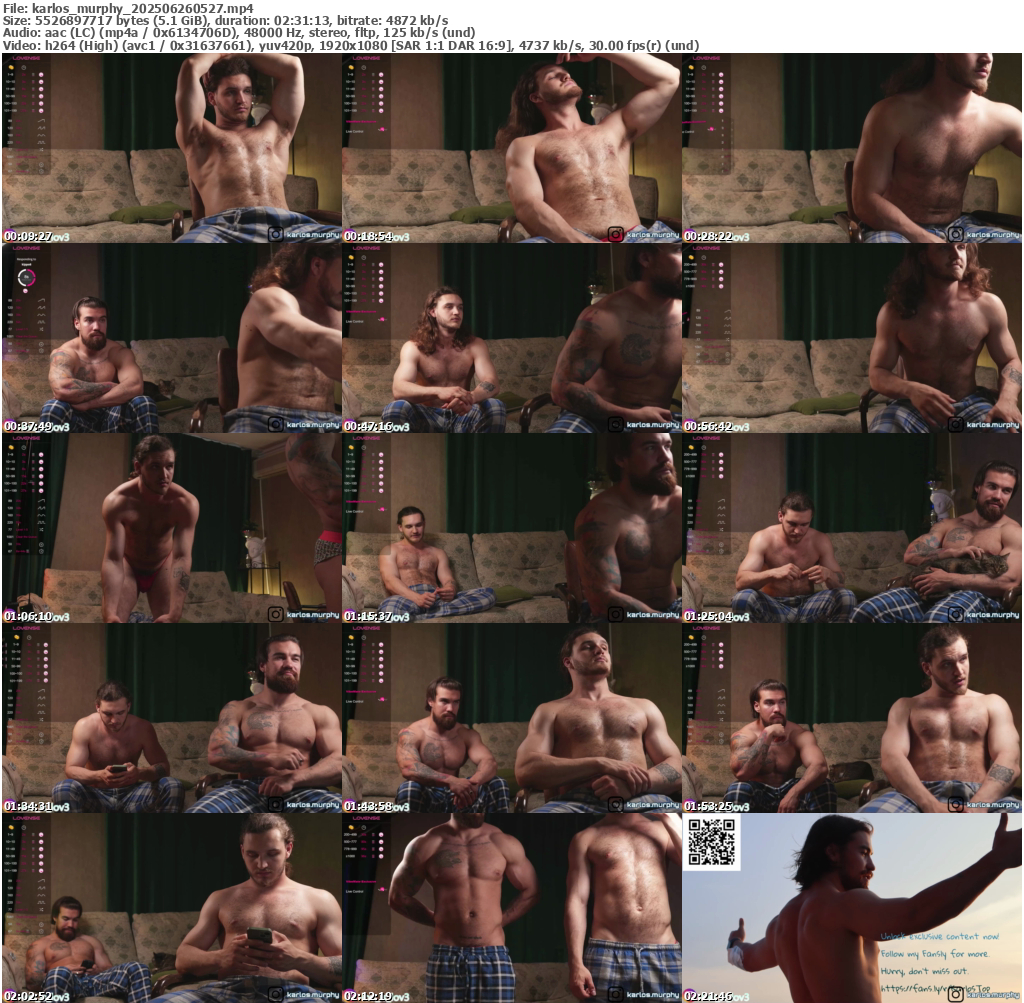
Task: Click the 02:21:46 timestamp label
Action: [708, 996]
